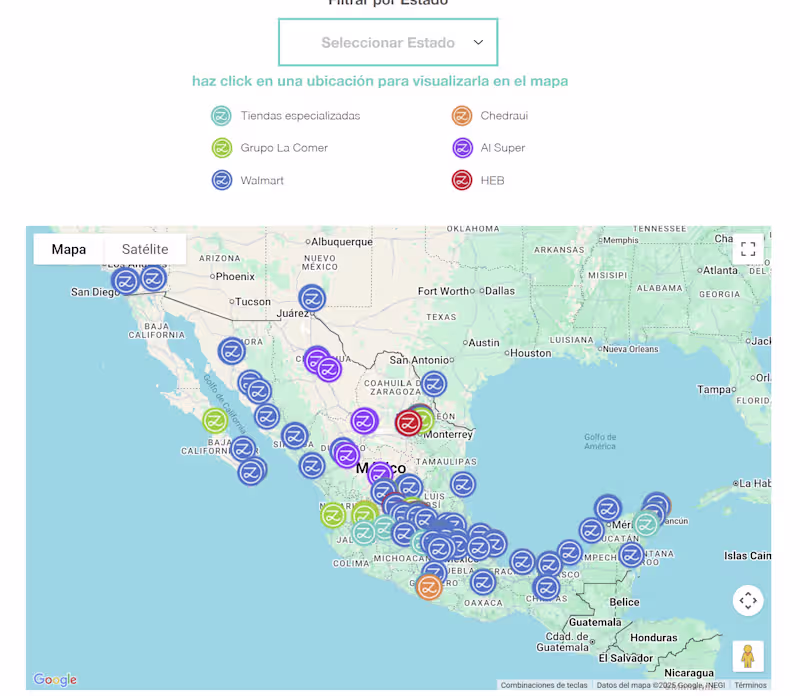Select the blue marker south of San Antonio
800x696 pixels.
click(x=434, y=384)
